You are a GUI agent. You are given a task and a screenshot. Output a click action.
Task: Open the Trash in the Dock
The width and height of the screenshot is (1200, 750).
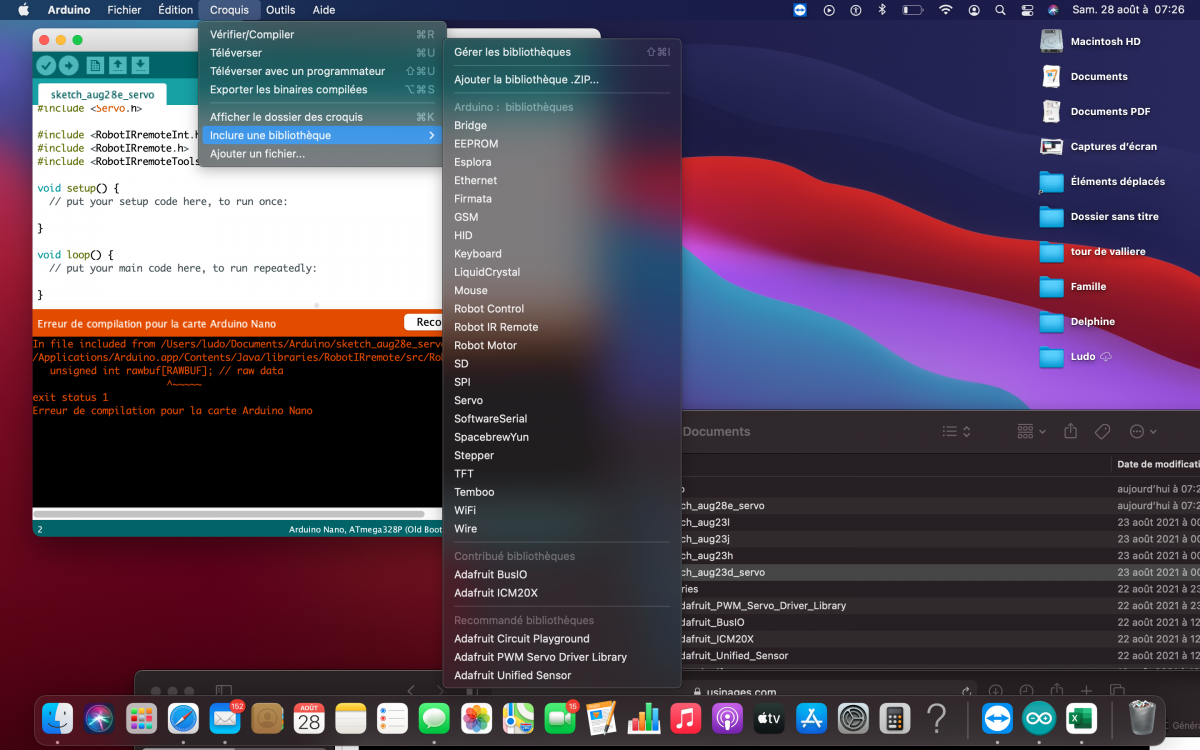tap(1141, 718)
